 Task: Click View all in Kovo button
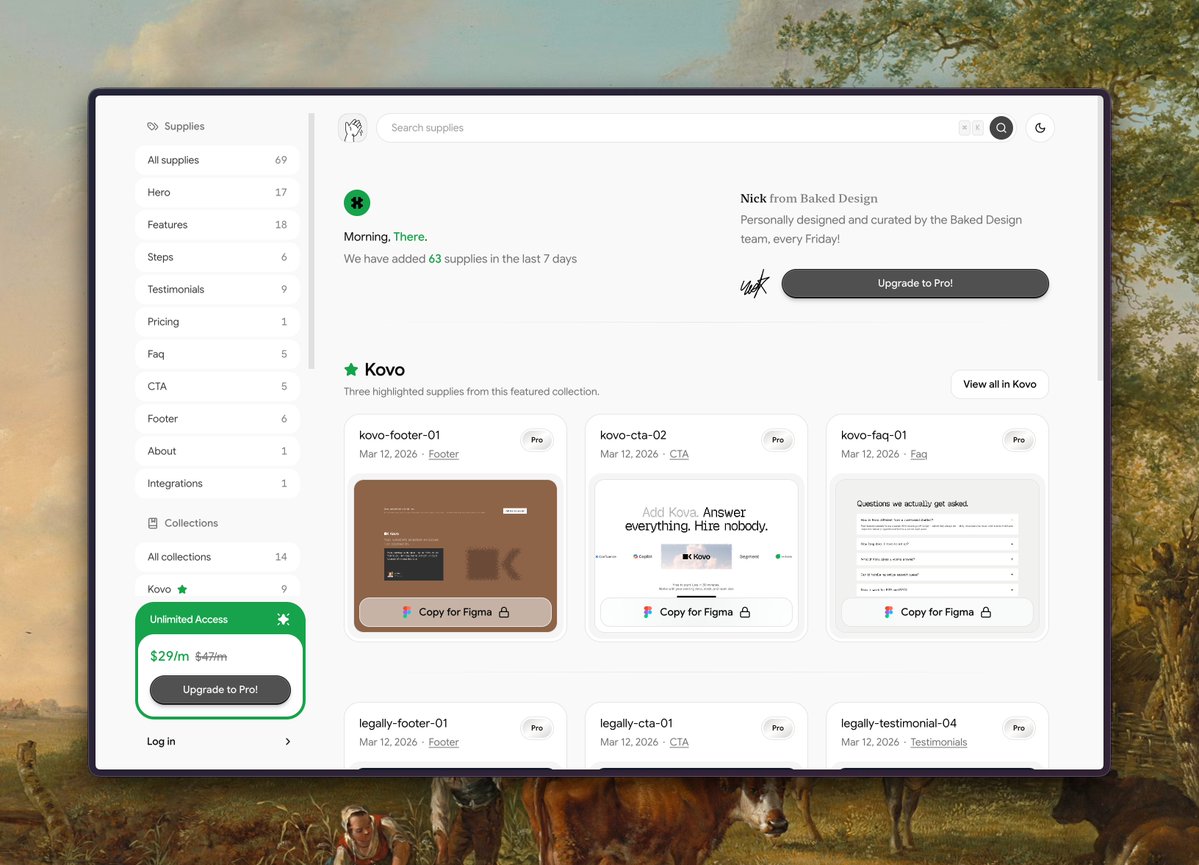click(999, 384)
